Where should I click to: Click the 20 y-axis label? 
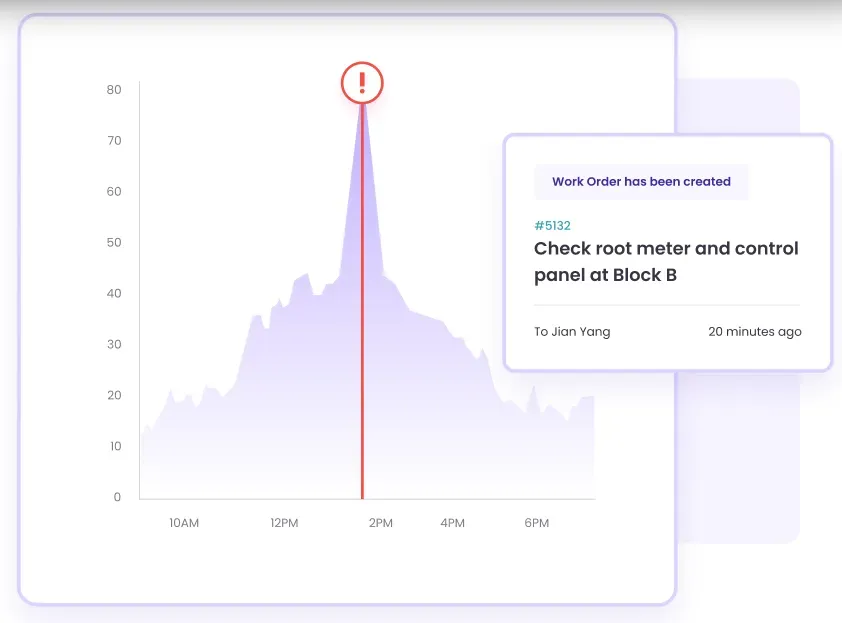pos(114,396)
